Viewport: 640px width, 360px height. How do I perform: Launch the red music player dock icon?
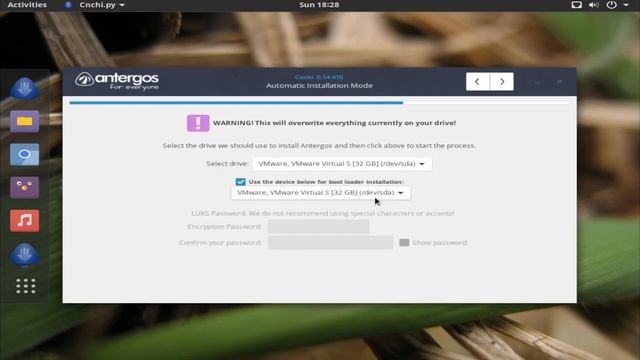click(24, 220)
